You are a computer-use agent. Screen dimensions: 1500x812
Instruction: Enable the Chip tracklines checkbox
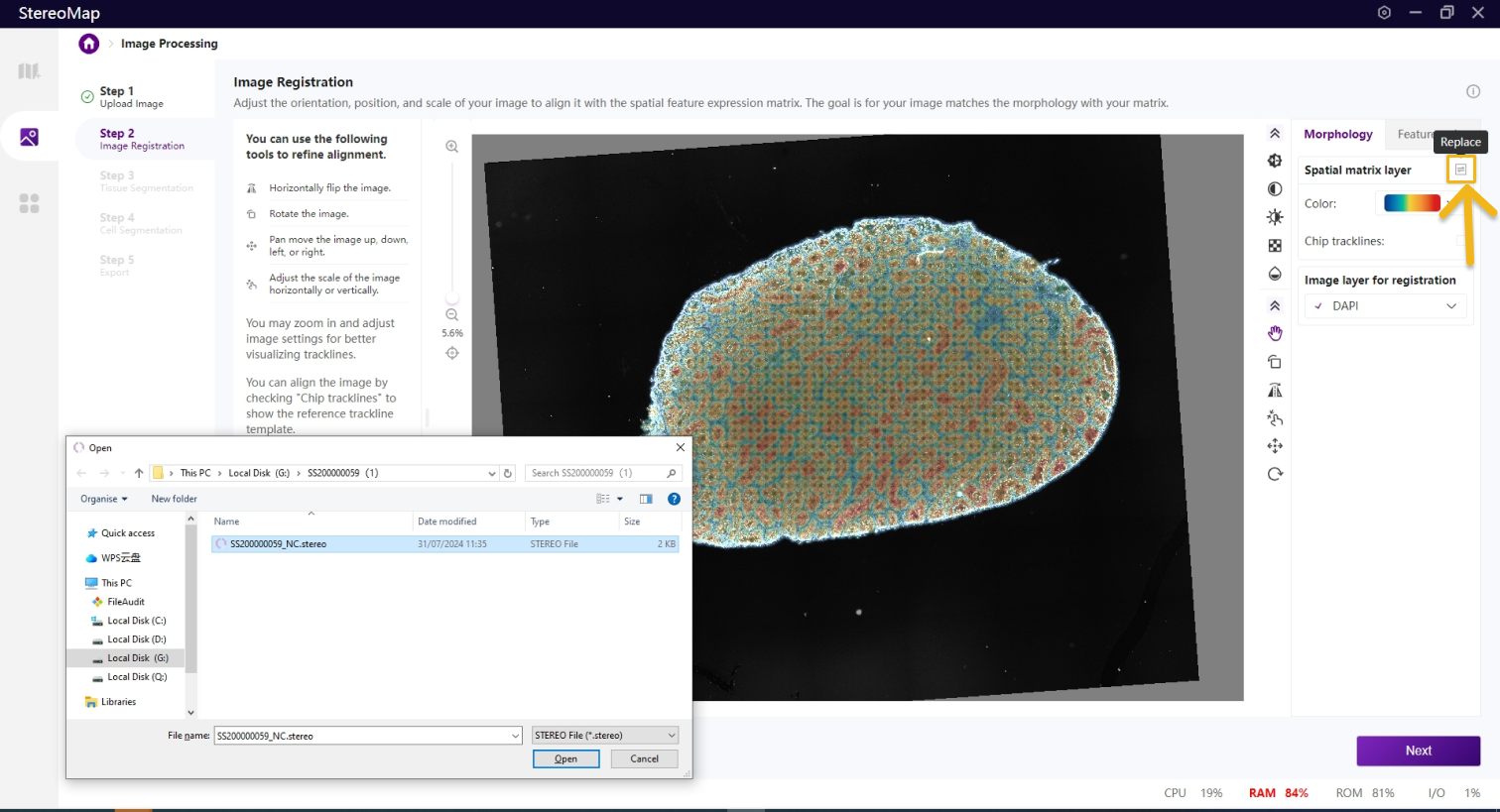[x=1460, y=241]
